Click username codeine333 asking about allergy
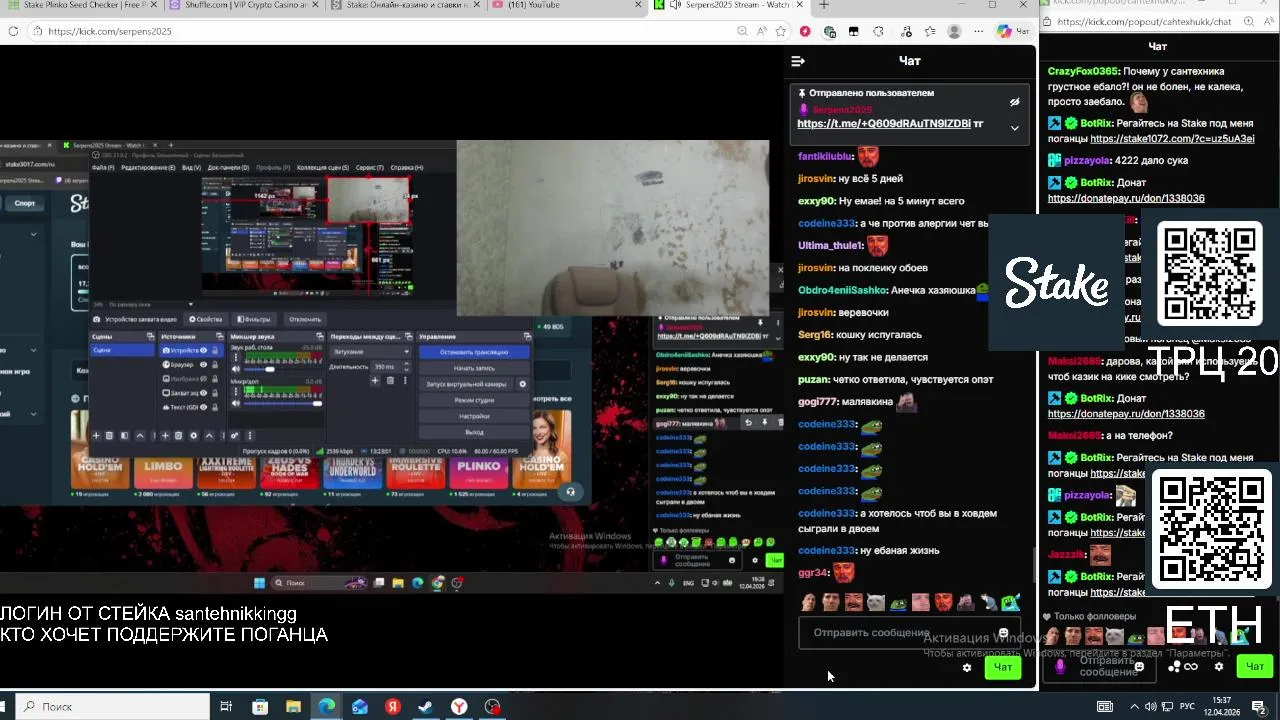The height and width of the screenshot is (720, 1280). (826, 223)
